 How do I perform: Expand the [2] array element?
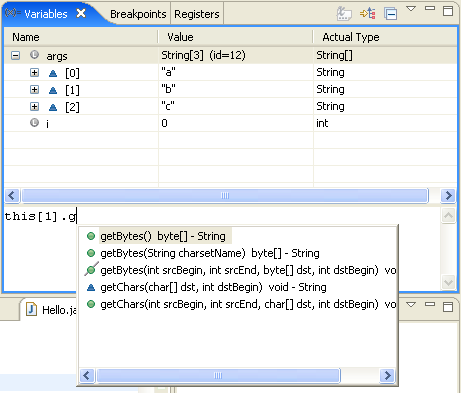[x=34, y=106]
